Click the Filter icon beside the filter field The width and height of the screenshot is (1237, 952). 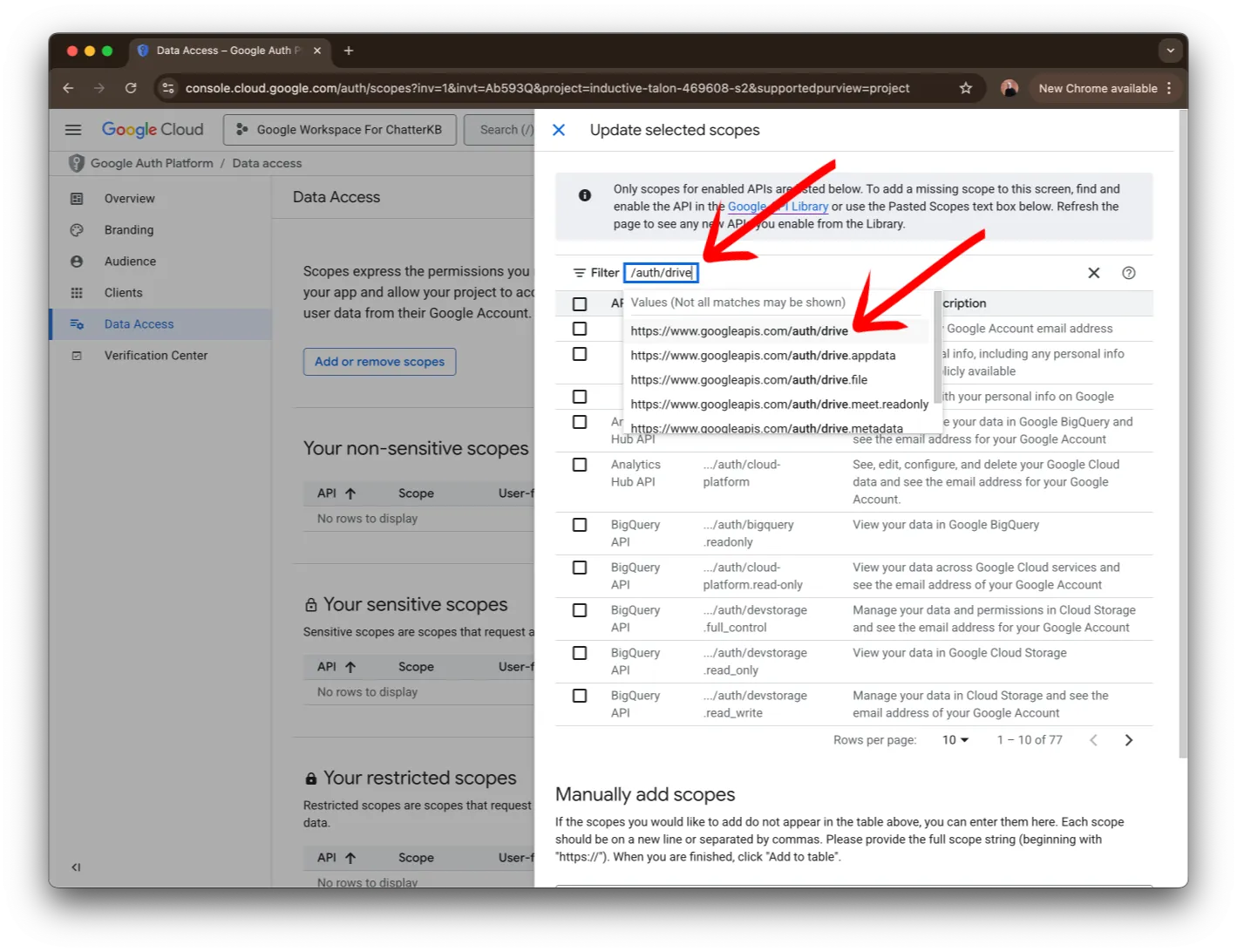pyautogui.click(x=579, y=273)
